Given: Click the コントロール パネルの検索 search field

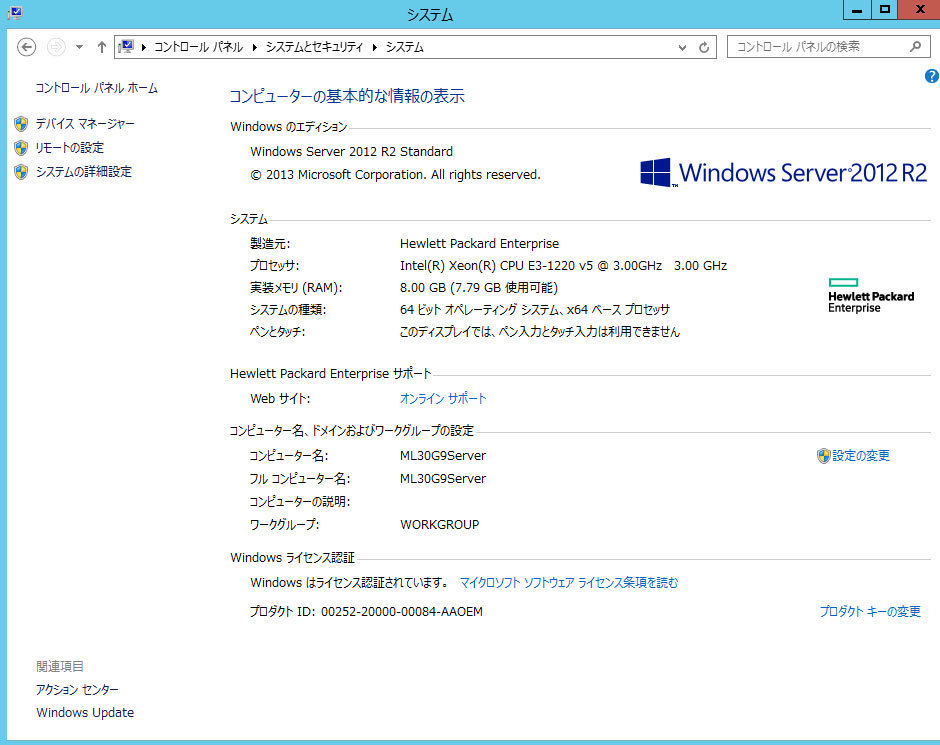Looking at the screenshot, I should (x=828, y=47).
